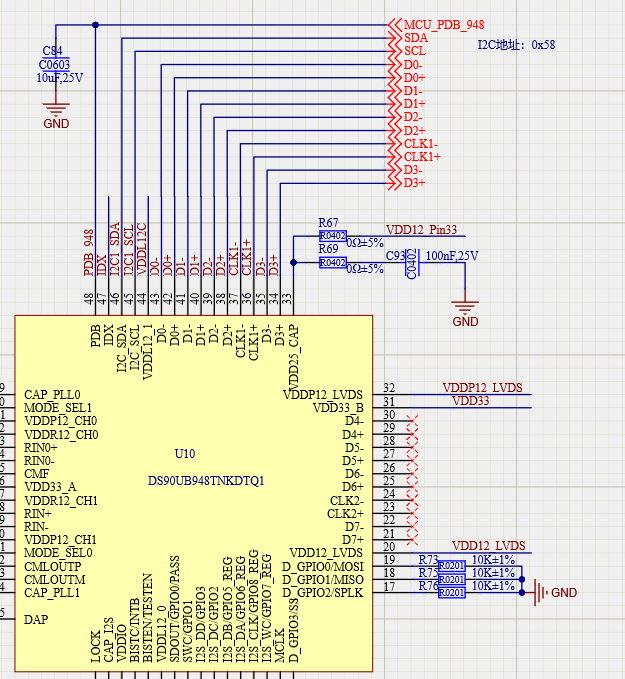
Task: Click the PDB_948 net label
Action: [88, 252]
